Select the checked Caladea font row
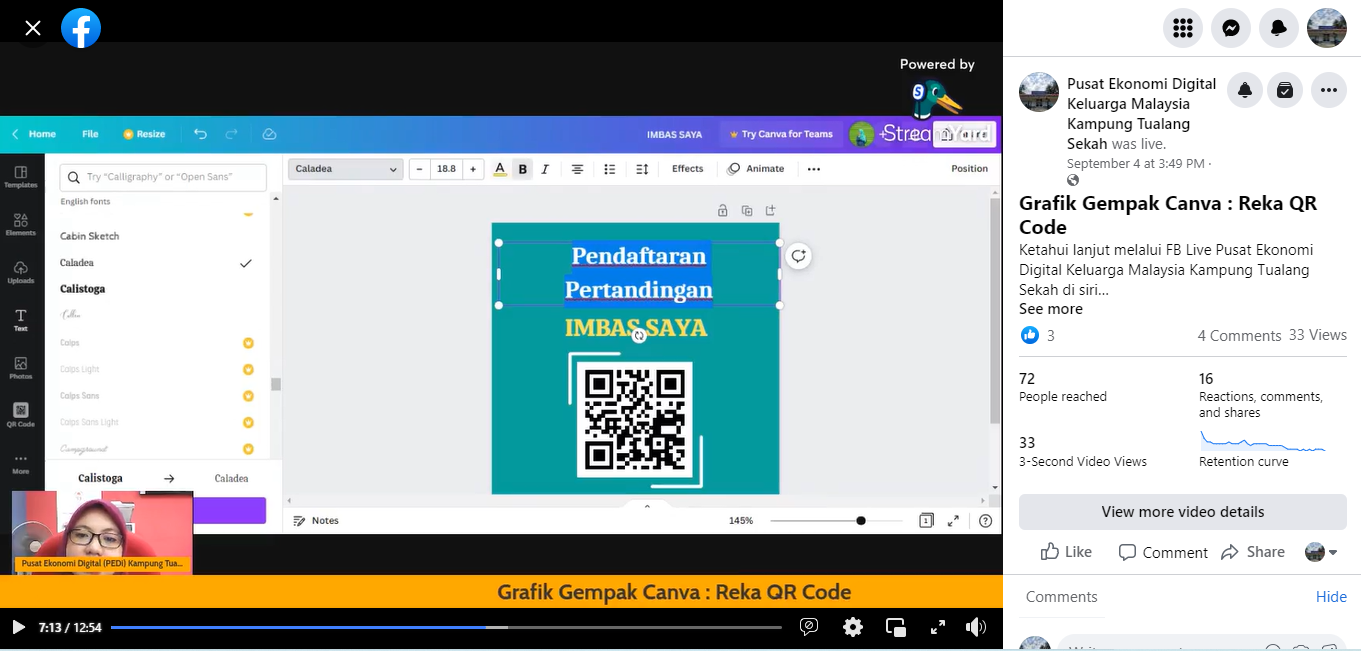This screenshot has width=1361, height=651. point(156,263)
